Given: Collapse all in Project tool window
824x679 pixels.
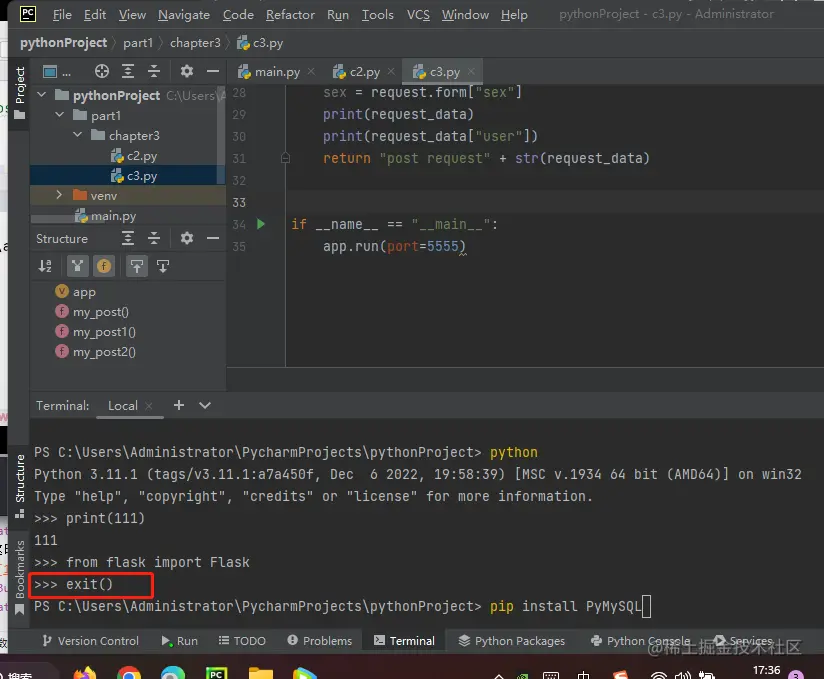Looking at the screenshot, I should coord(153,71).
